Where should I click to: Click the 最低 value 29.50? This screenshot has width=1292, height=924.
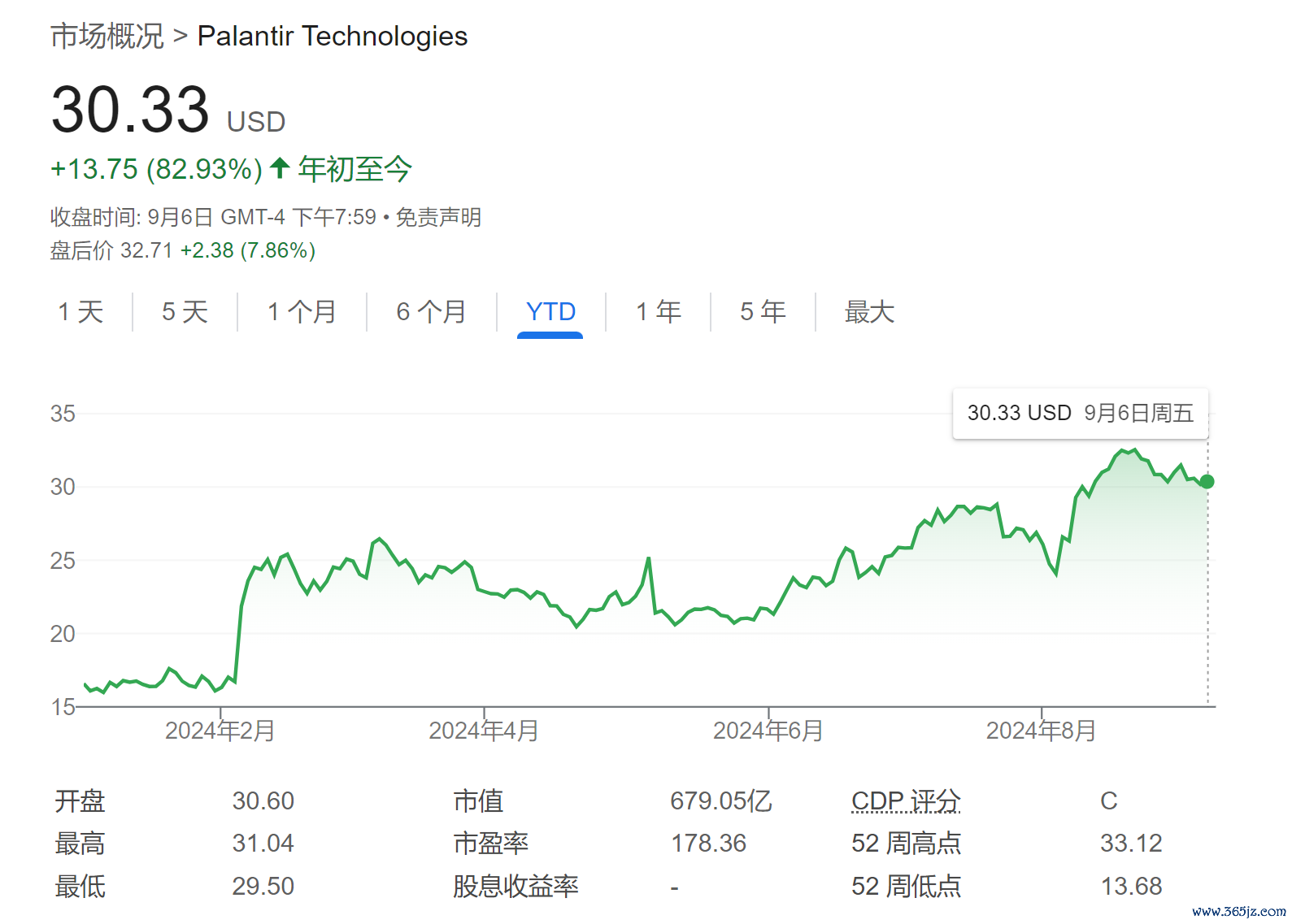pos(263,886)
